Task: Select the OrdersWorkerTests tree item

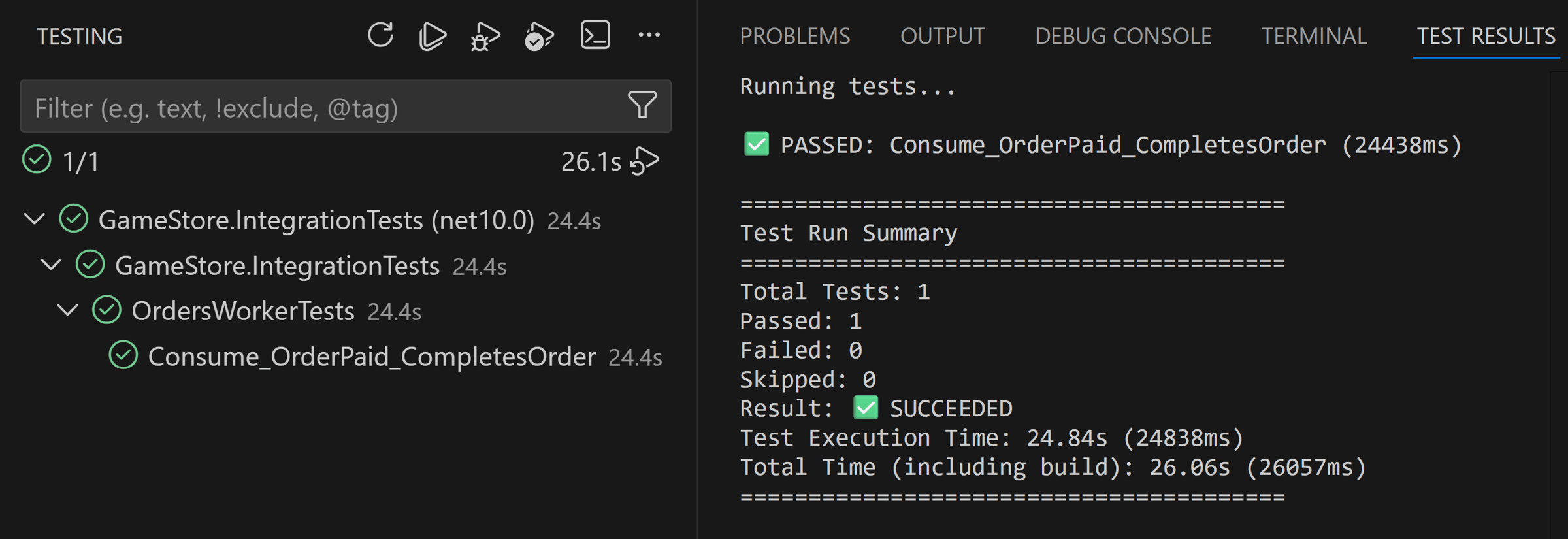Action: click(x=243, y=311)
